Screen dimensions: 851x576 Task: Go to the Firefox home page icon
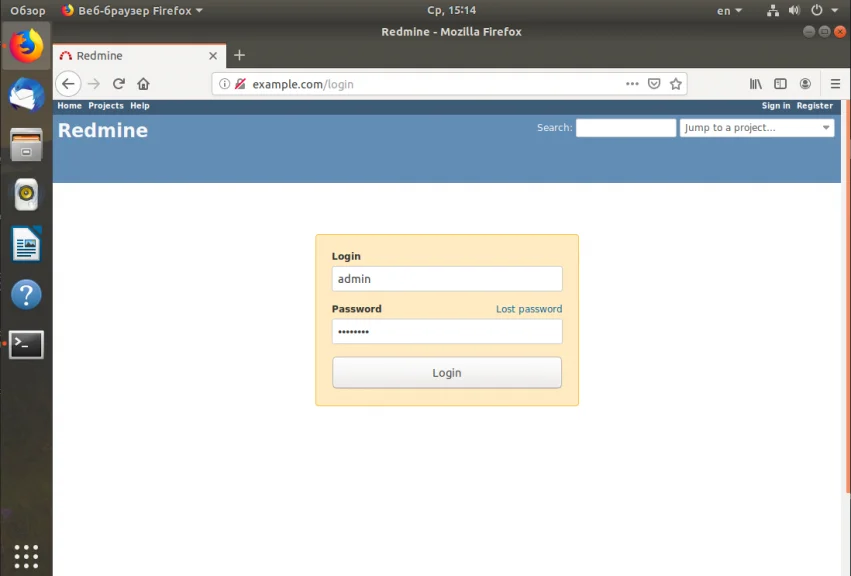pyautogui.click(x=143, y=84)
